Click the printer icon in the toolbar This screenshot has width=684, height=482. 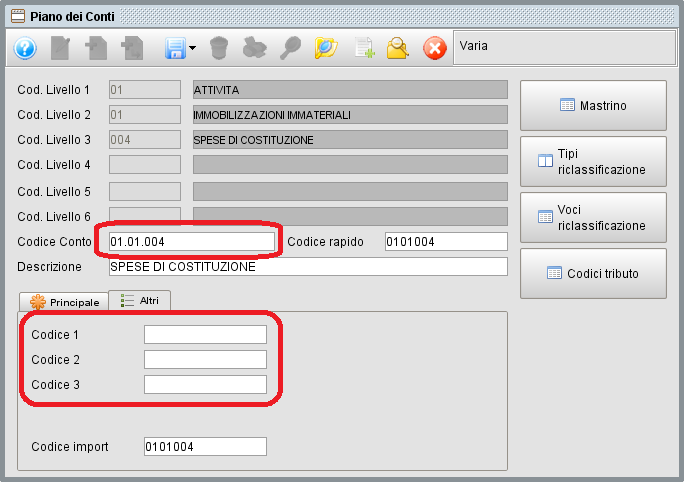[x=255, y=48]
